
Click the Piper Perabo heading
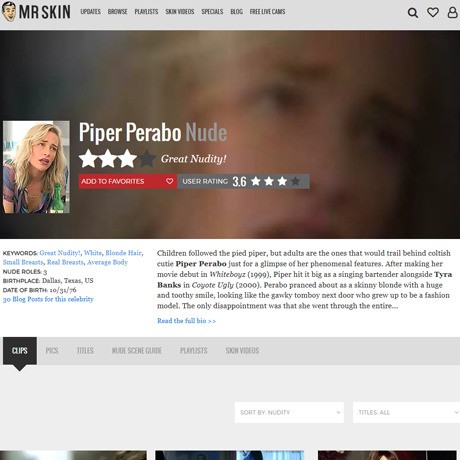pyautogui.click(x=130, y=132)
